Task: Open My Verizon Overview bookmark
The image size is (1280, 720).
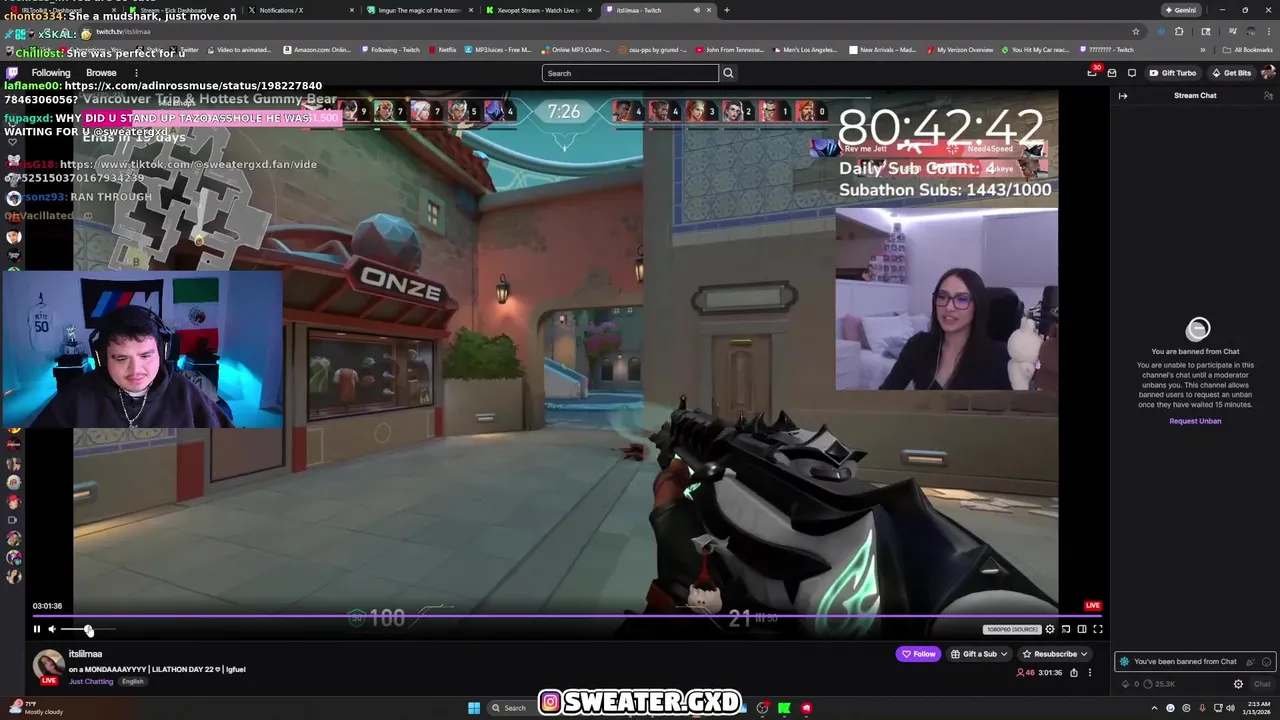Action: [x=960, y=49]
